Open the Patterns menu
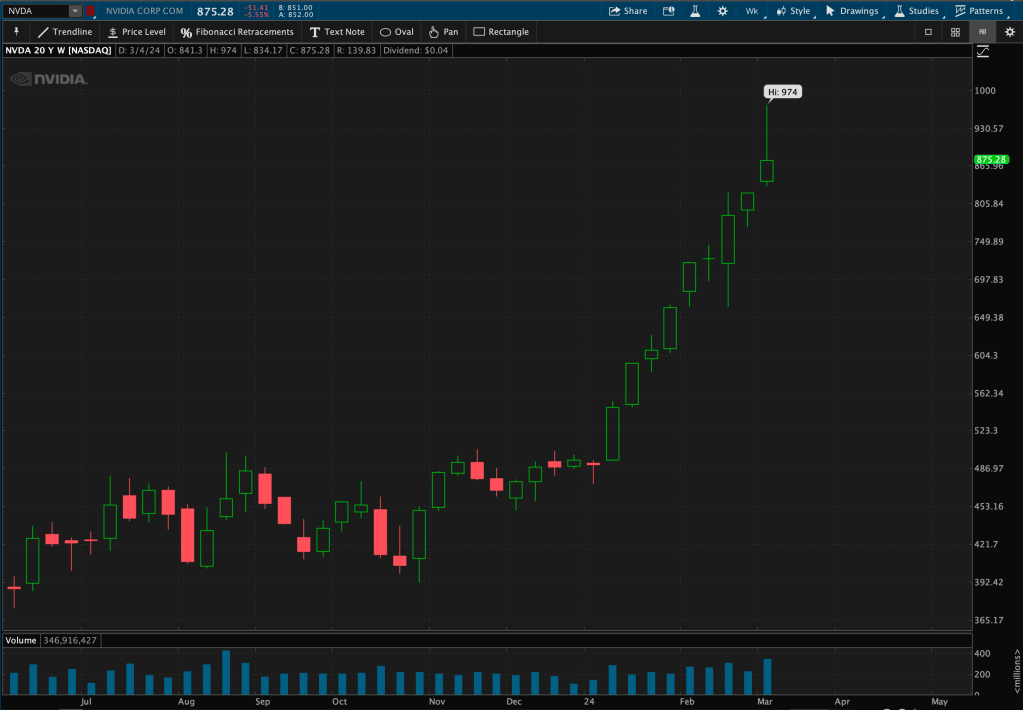 pos(979,11)
